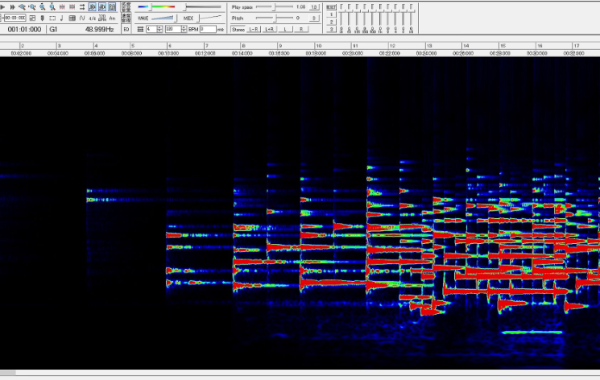Click the 4/4 time signature icon
This screenshot has width=600, height=380.
pyautogui.click(x=92, y=18)
